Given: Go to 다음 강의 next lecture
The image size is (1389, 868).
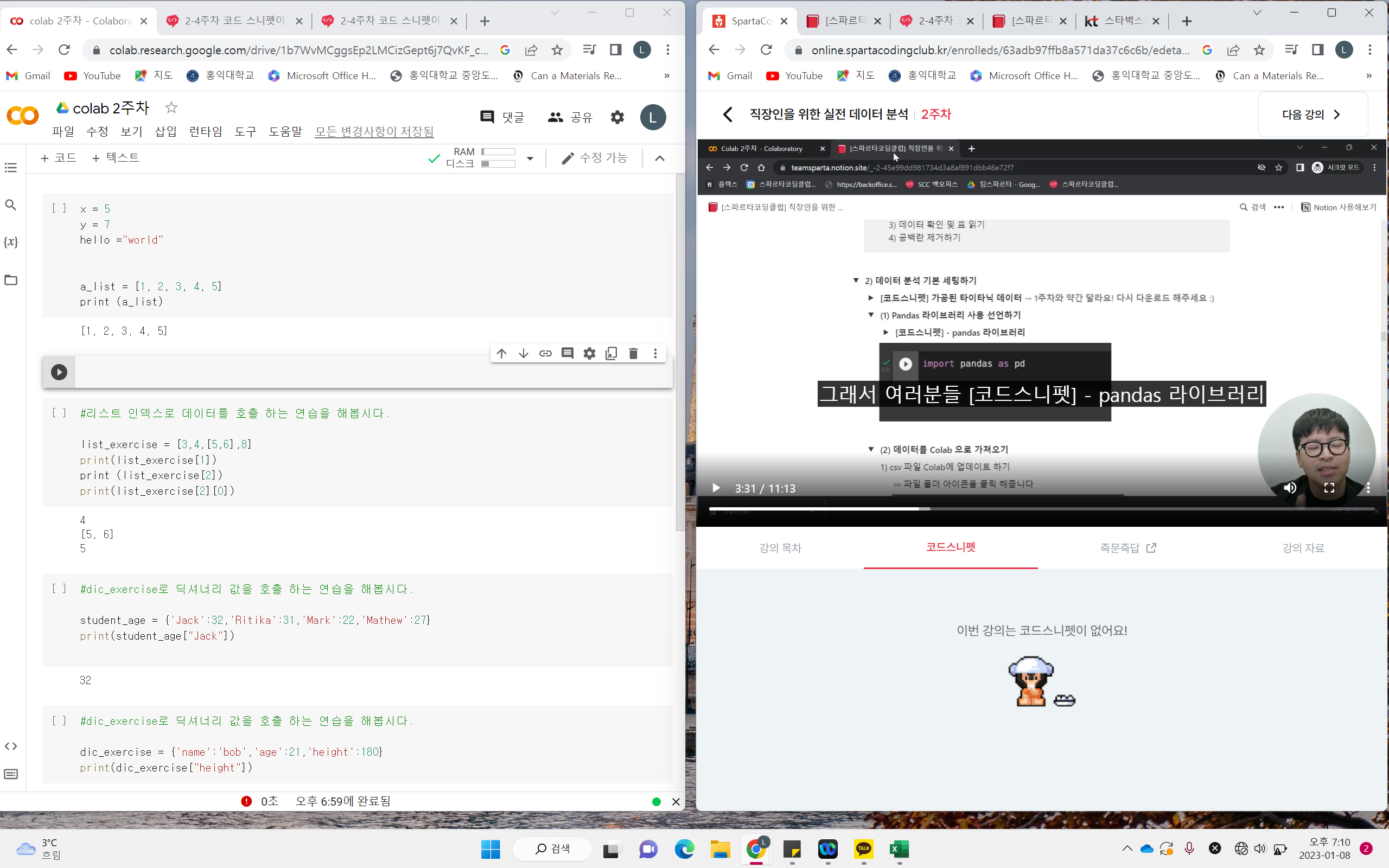Looking at the screenshot, I should (1312, 114).
